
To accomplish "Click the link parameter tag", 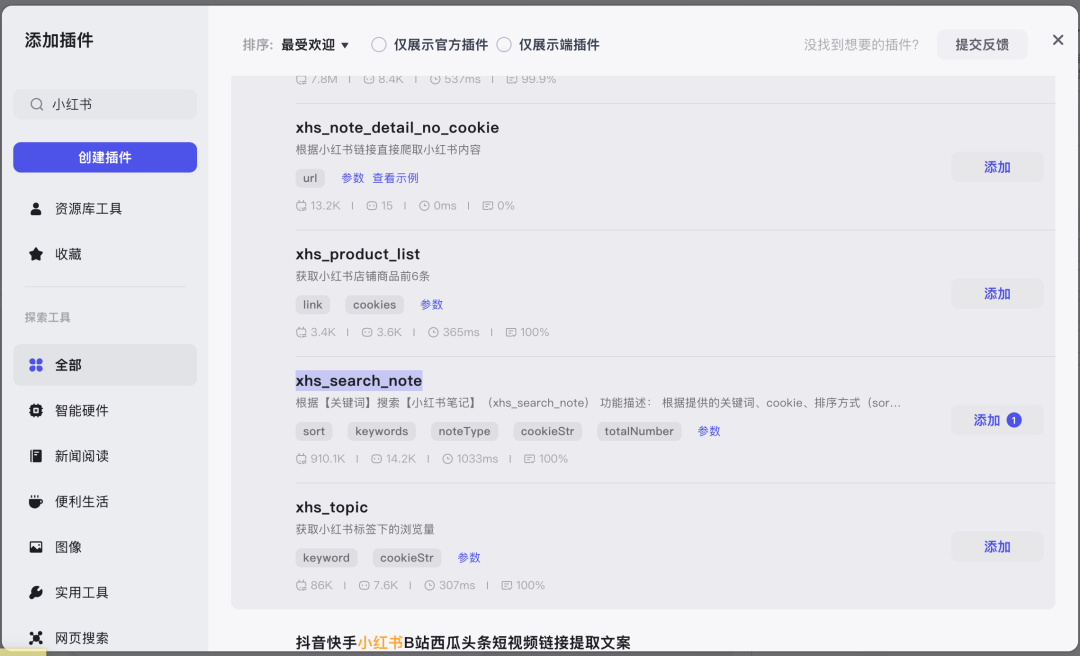I will click(313, 305).
